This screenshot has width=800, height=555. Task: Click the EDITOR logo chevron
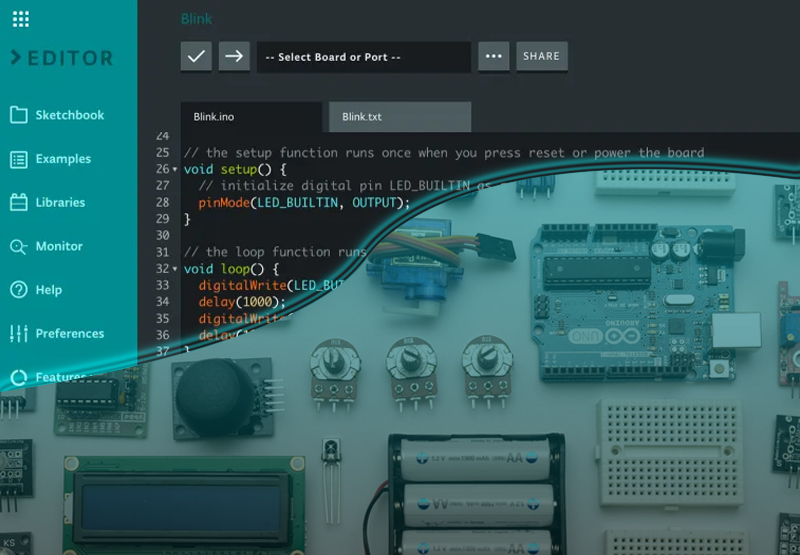click(x=16, y=57)
